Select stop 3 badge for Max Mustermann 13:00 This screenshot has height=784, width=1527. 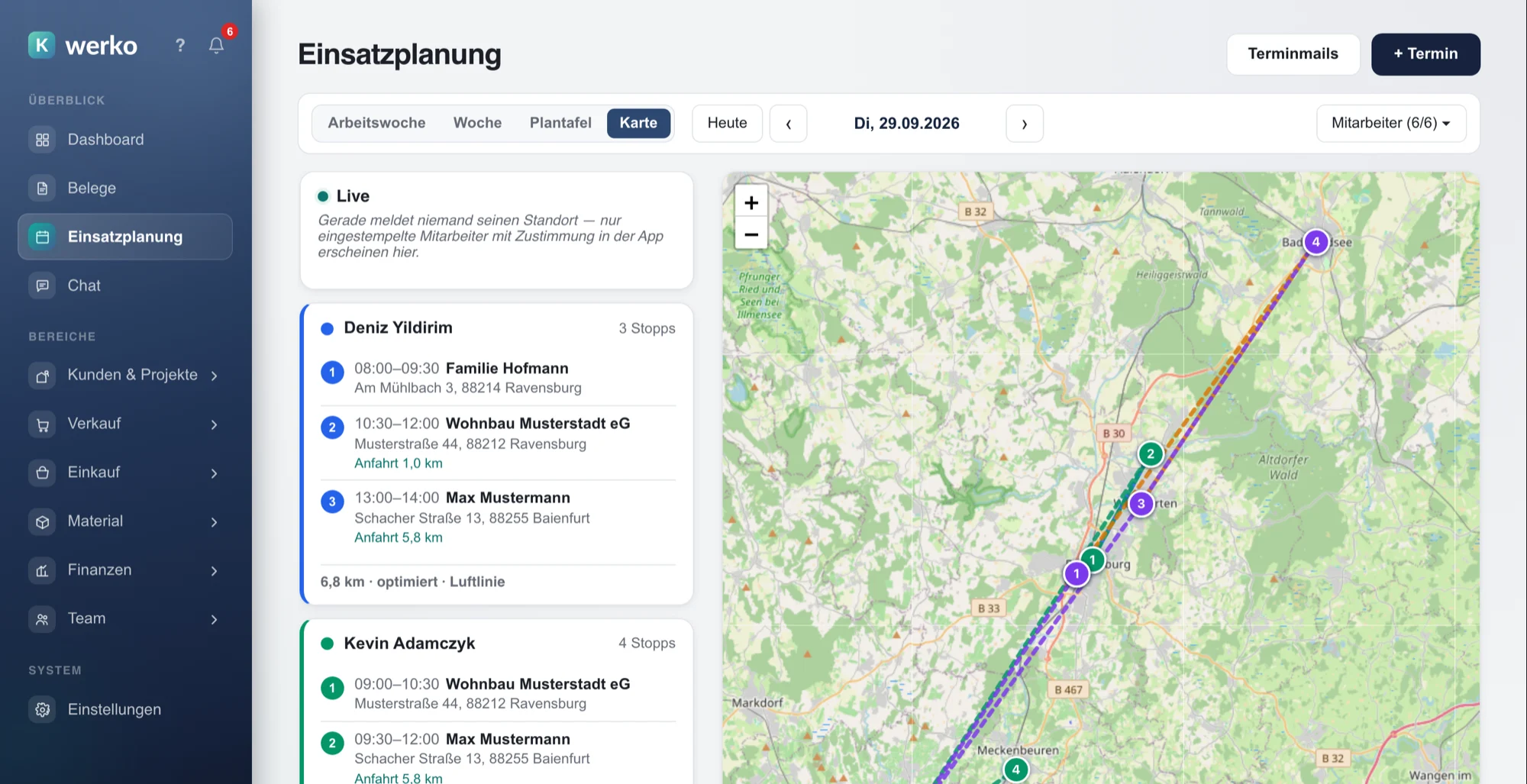pos(332,502)
